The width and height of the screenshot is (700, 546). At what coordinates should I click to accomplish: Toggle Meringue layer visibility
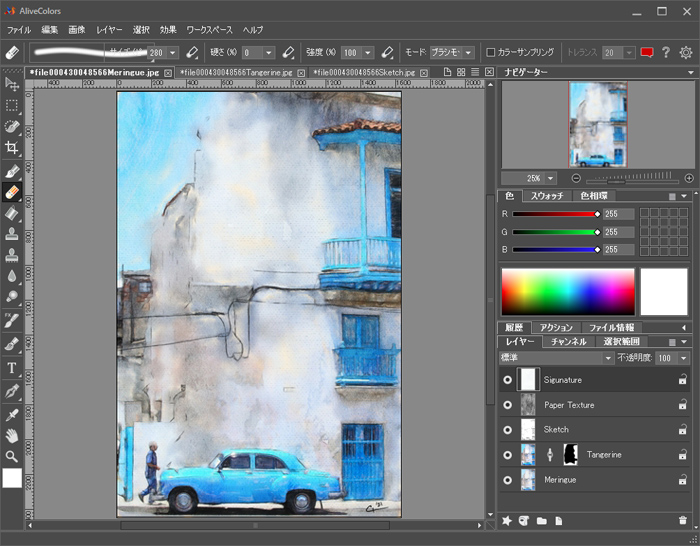coord(507,480)
